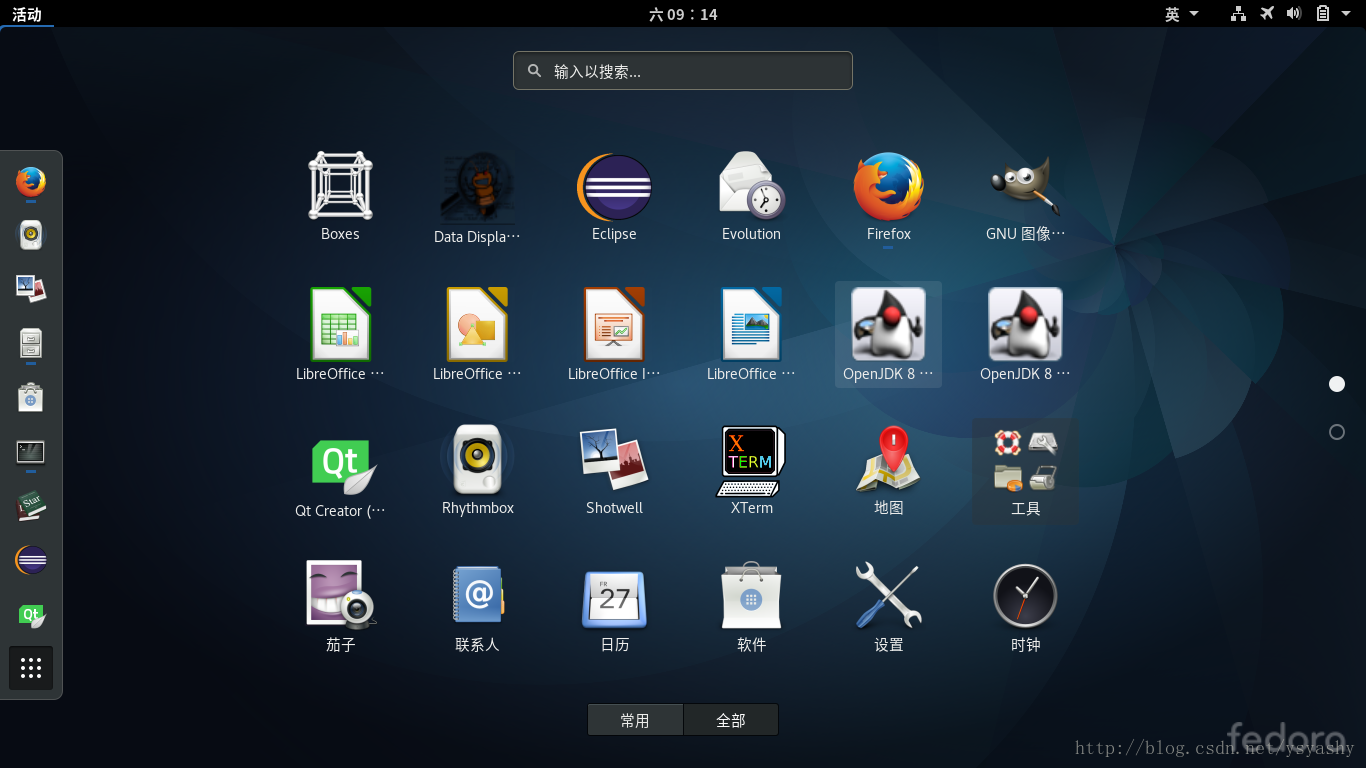This screenshot has height=768, width=1366.
Task: Open the 英 input source dropdown
Action: pos(1181,14)
